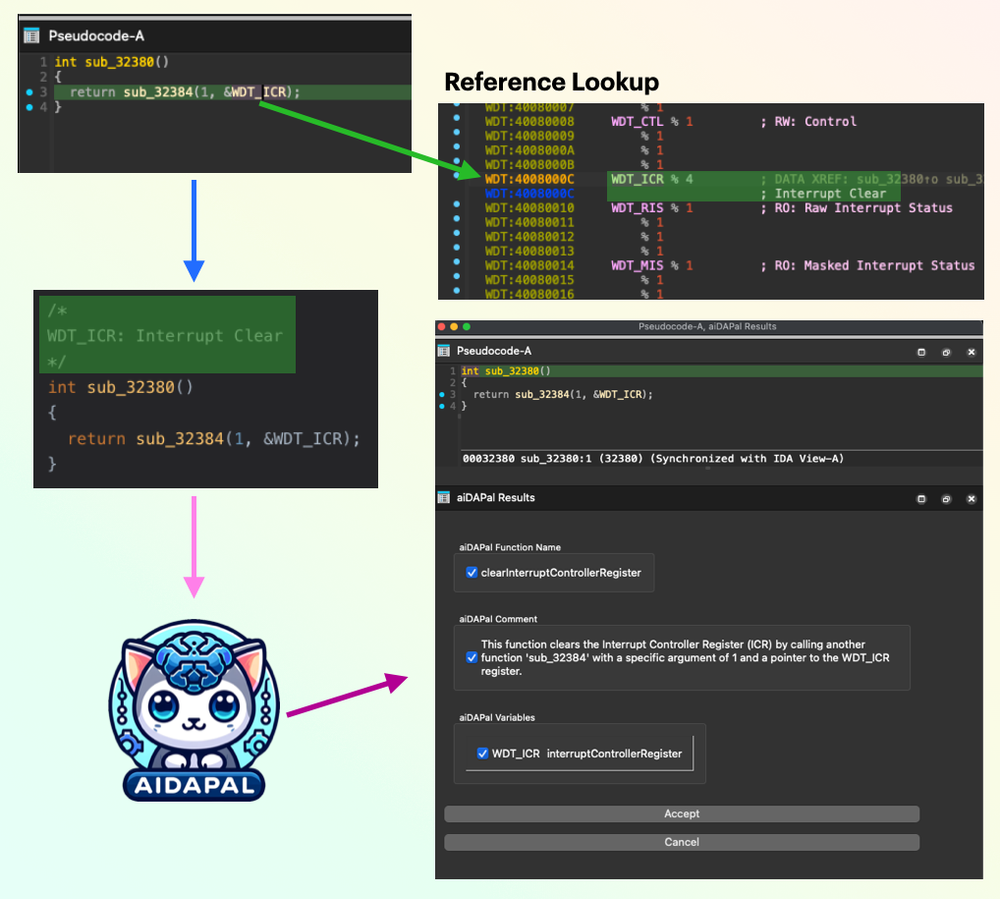Click 'WDT_ICR: Interrupt Clear' comment in middle code block
Viewport: 1000px width, 899px height.
(165, 335)
